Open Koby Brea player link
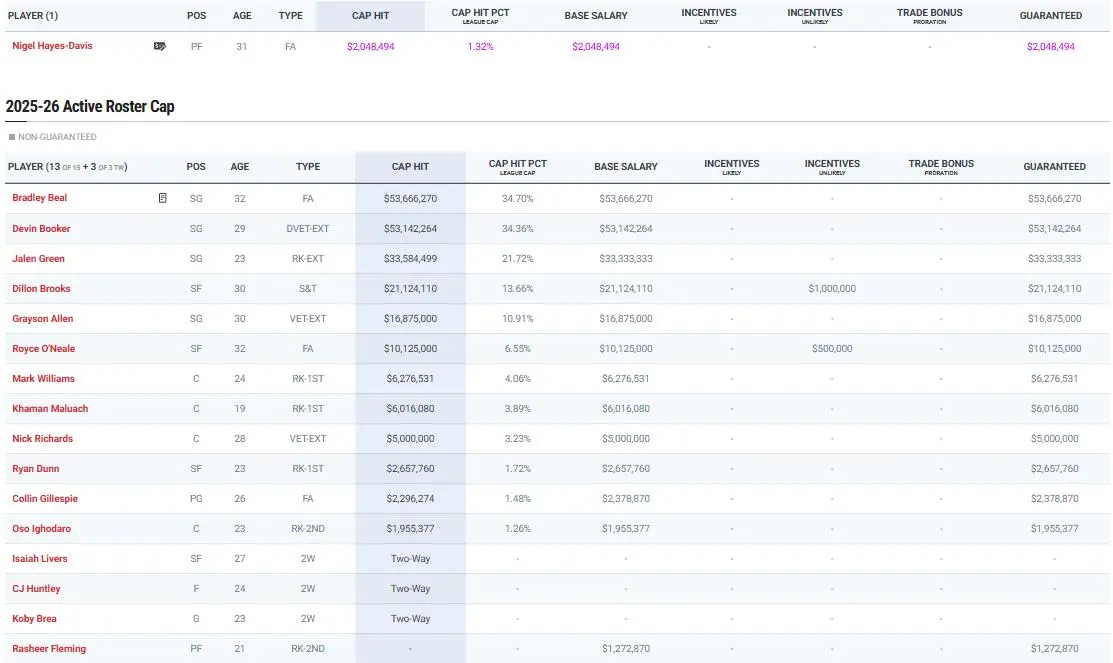Viewport: 1113px width, 663px height. (34, 618)
